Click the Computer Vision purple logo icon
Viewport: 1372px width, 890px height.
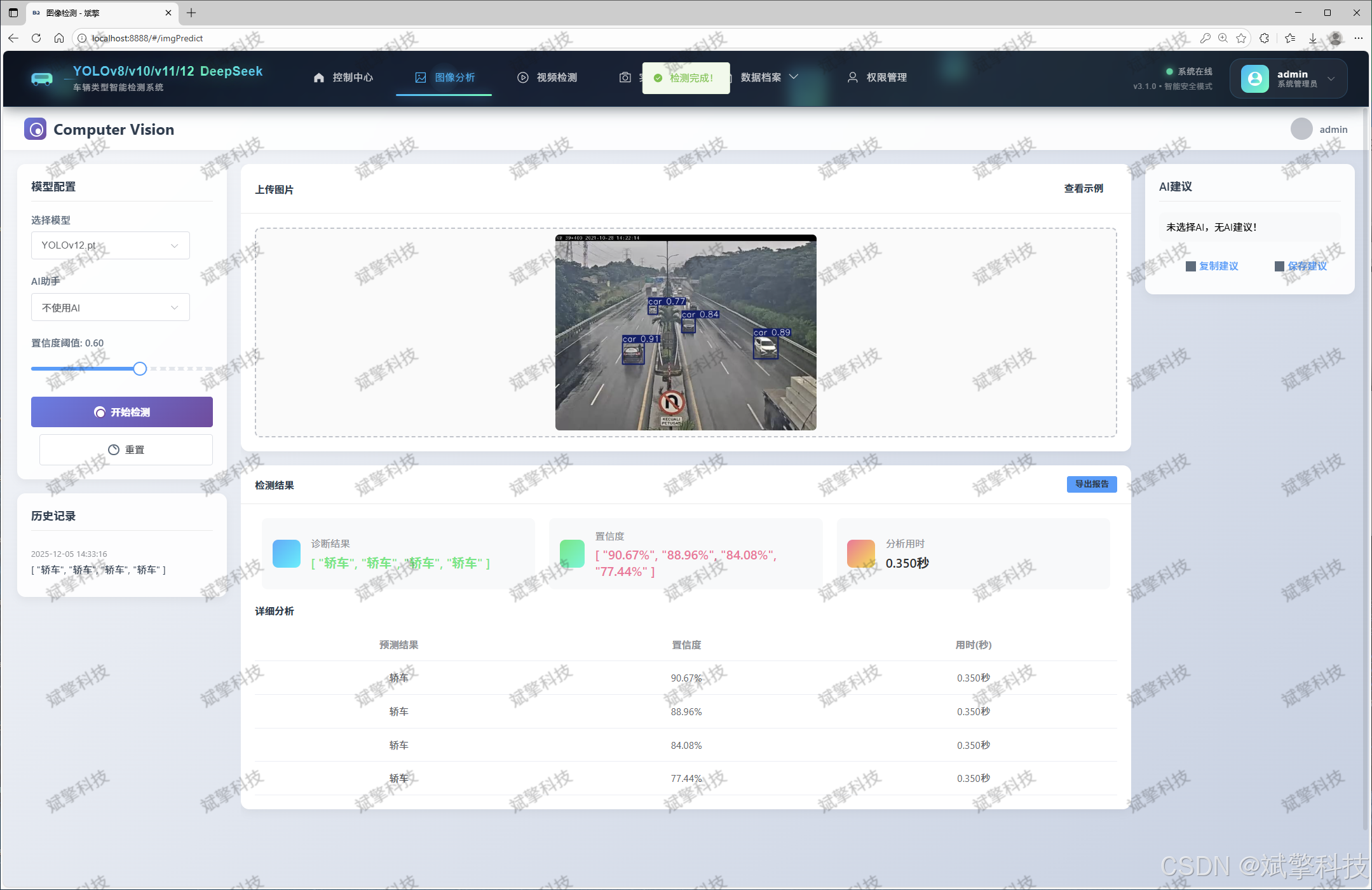tap(35, 129)
